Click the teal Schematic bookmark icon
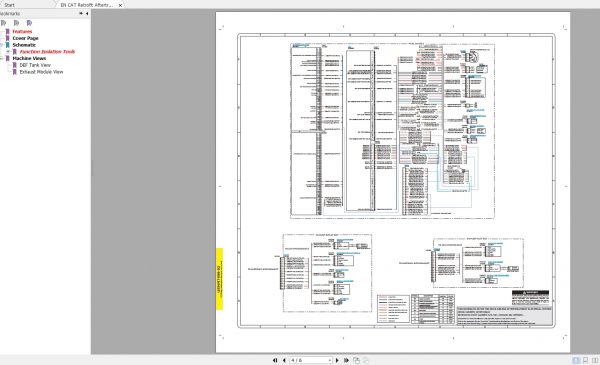Image resolution: width=600 pixels, height=365 pixels. point(7,45)
